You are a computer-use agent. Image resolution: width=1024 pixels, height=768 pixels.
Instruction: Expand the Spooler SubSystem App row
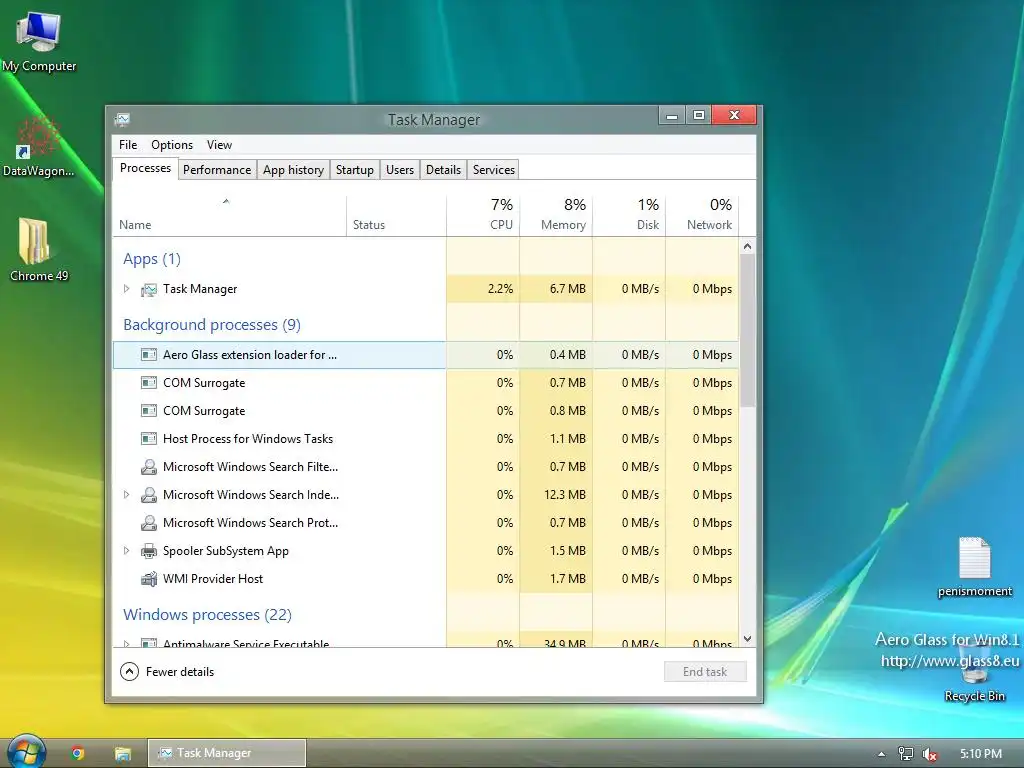[127, 551]
